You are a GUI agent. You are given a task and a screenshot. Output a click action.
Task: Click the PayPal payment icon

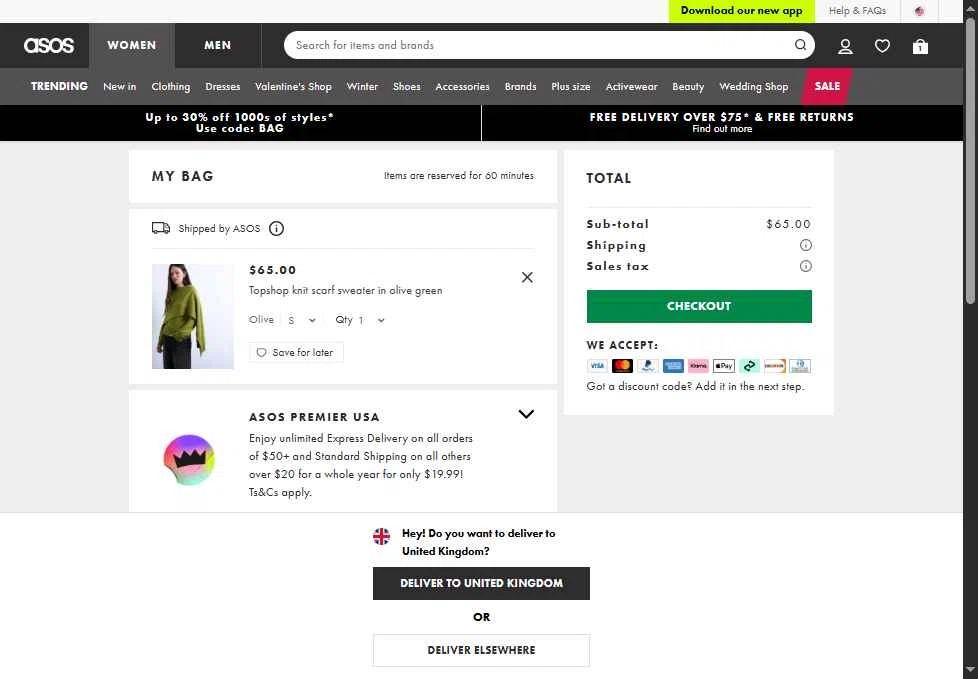[647, 366]
